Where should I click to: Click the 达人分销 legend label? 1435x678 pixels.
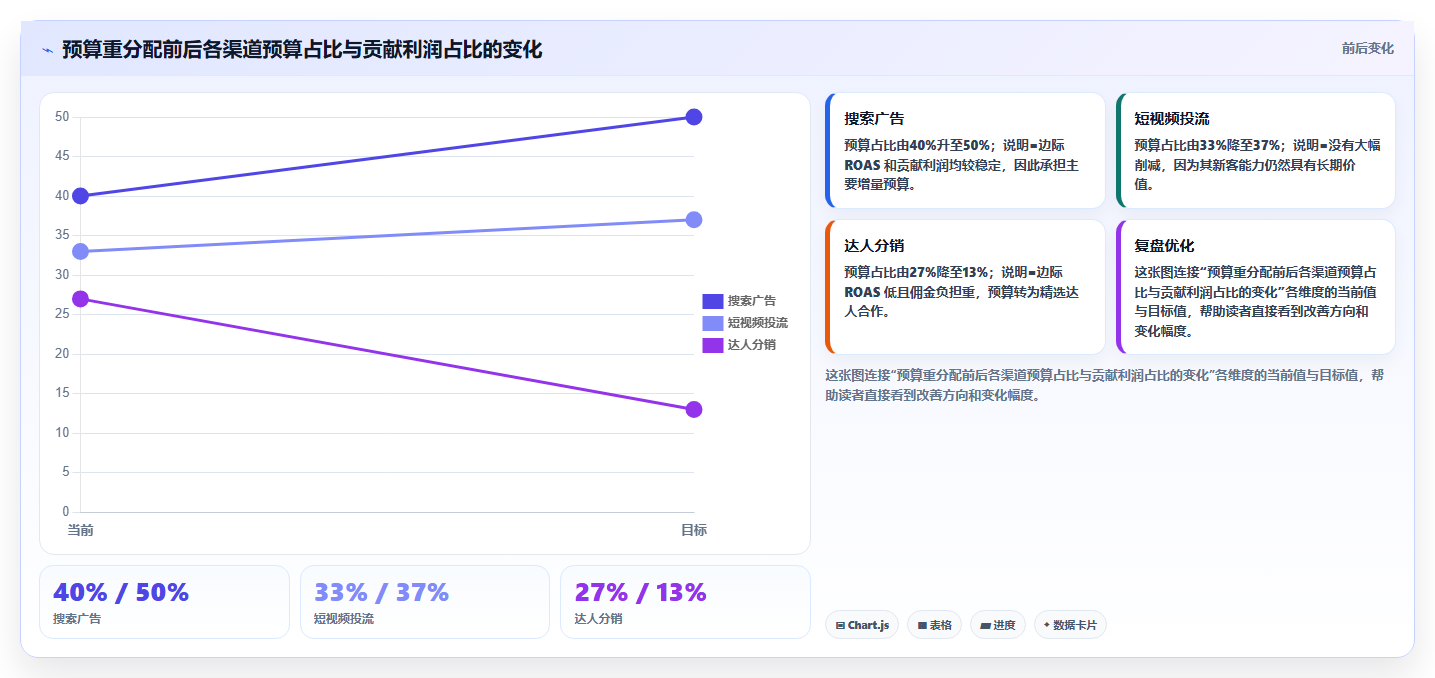(x=752, y=345)
